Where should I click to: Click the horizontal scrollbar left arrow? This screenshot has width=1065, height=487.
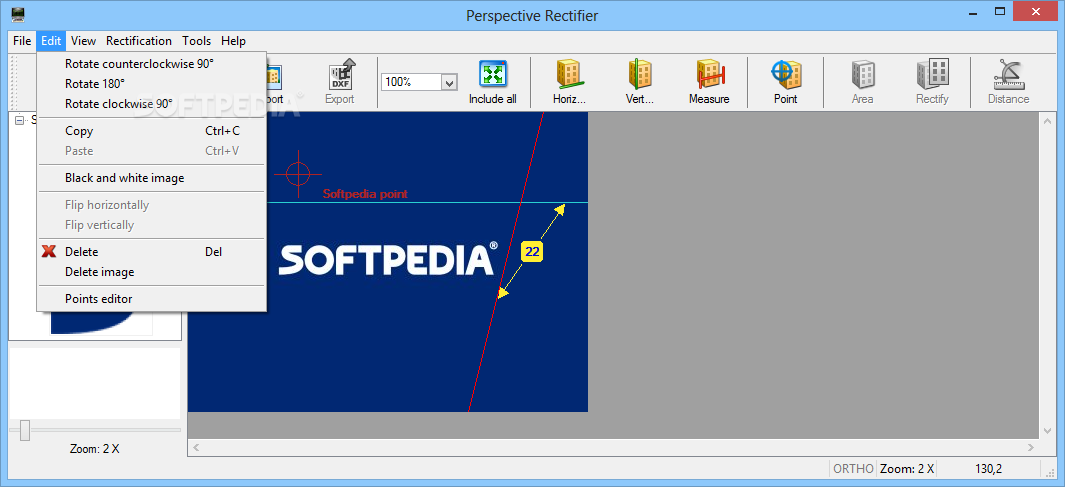click(196, 448)
